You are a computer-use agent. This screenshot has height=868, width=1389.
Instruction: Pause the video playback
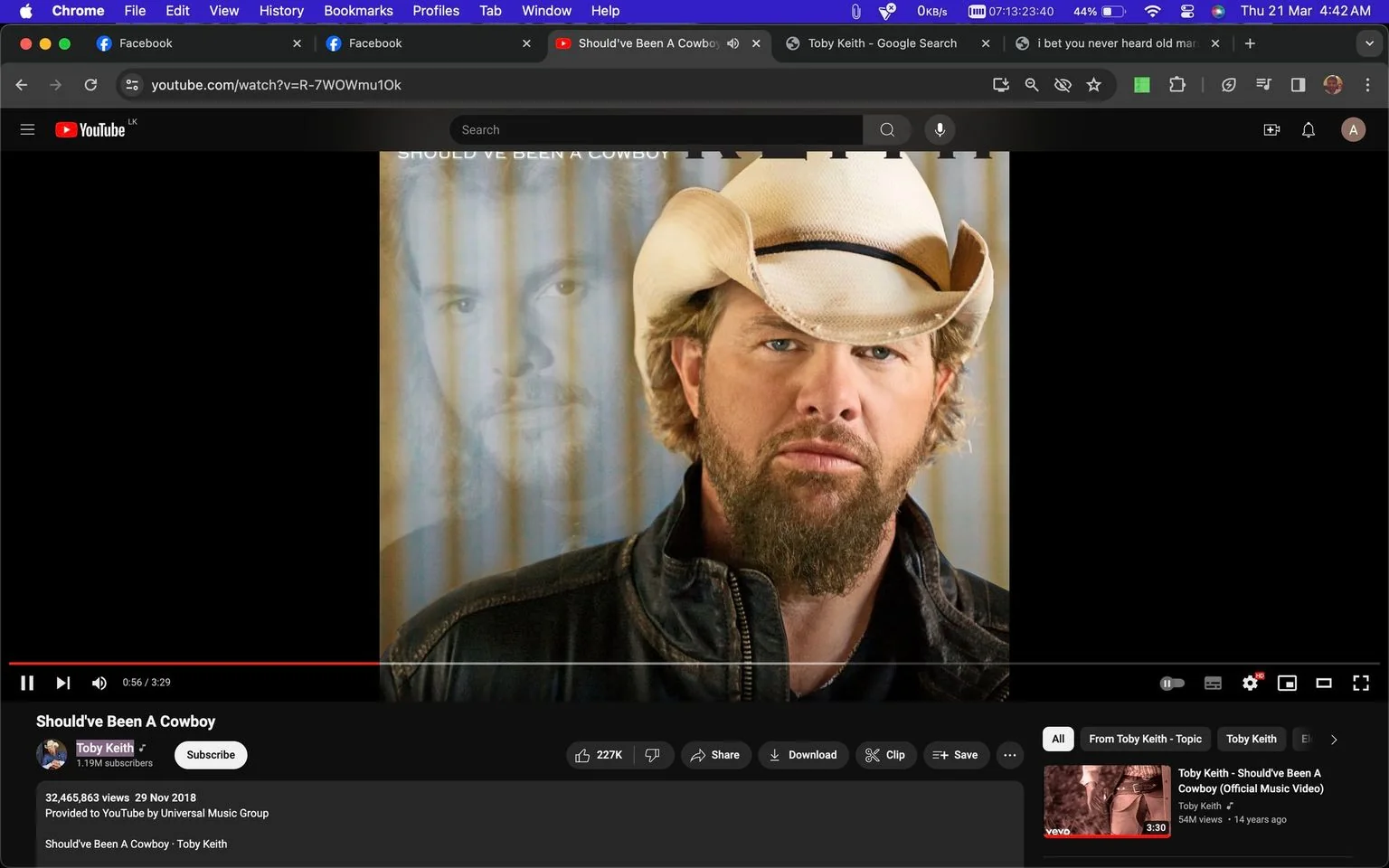click(x=27, y=683)
